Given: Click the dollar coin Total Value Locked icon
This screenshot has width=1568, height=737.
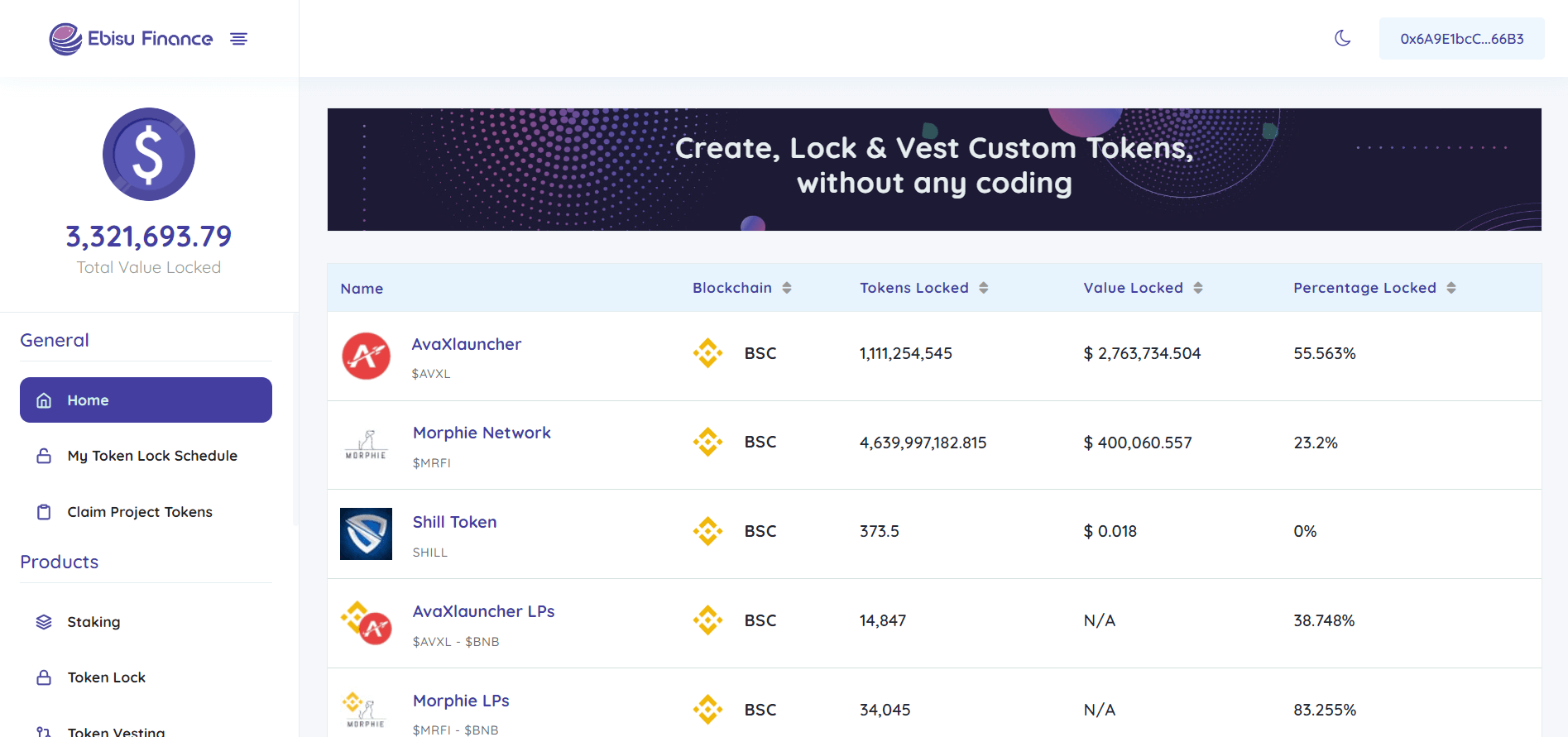Looking at the screenshot, I should click(x=149, y=154).
